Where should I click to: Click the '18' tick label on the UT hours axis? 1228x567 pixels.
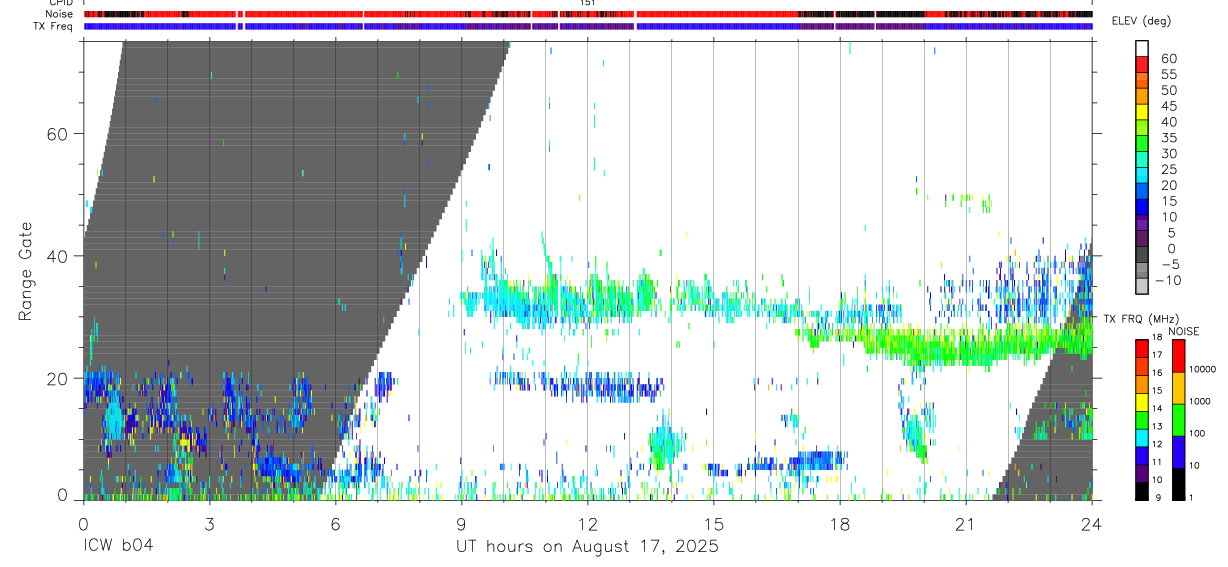839,524
